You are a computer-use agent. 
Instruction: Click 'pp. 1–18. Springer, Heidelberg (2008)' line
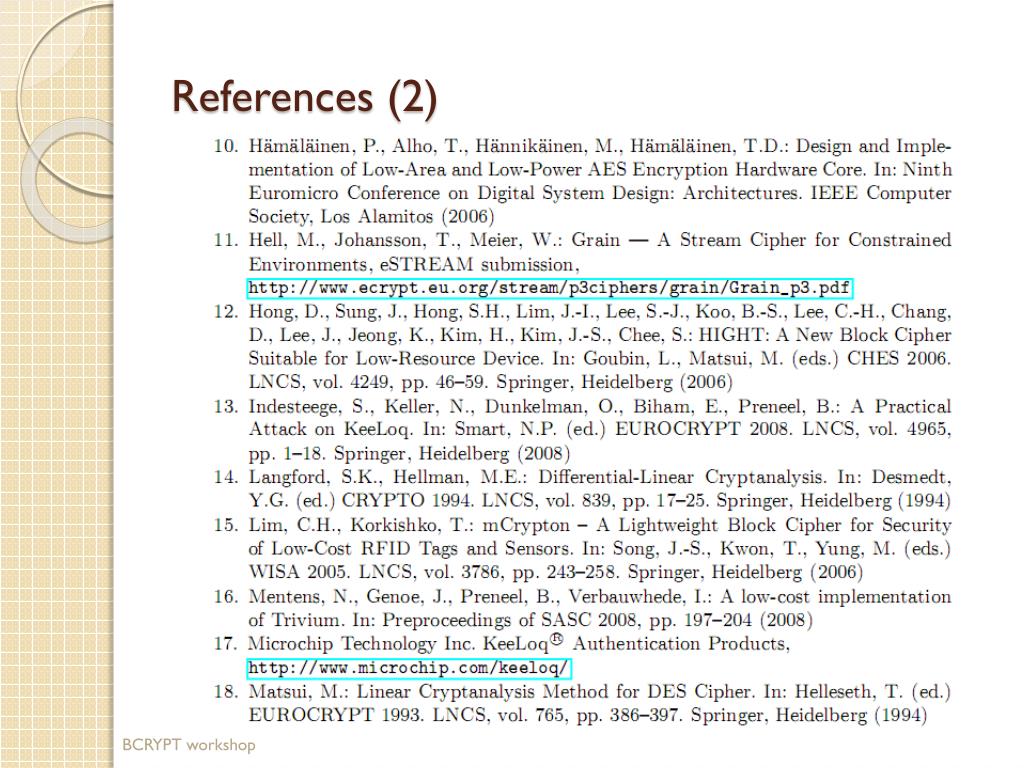(409, 453)
